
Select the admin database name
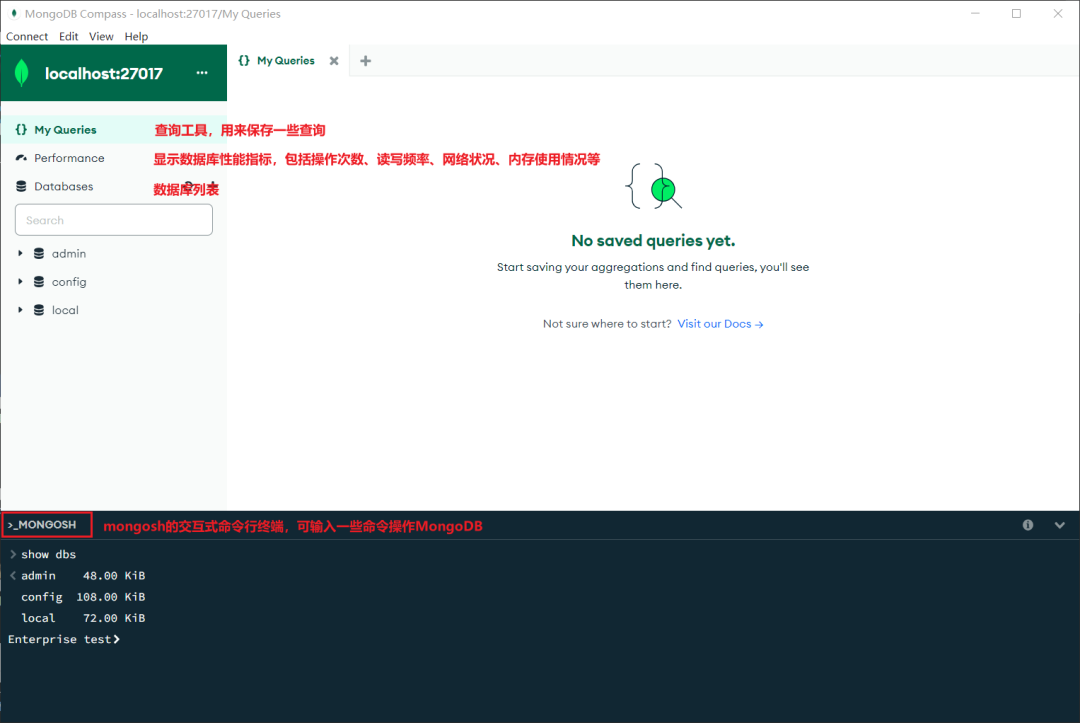(69, 253)
